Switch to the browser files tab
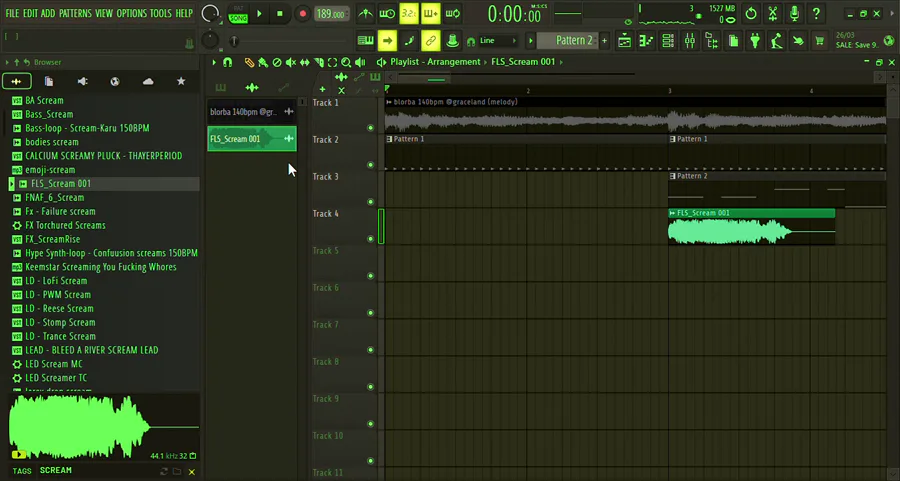 coord(49,82)
